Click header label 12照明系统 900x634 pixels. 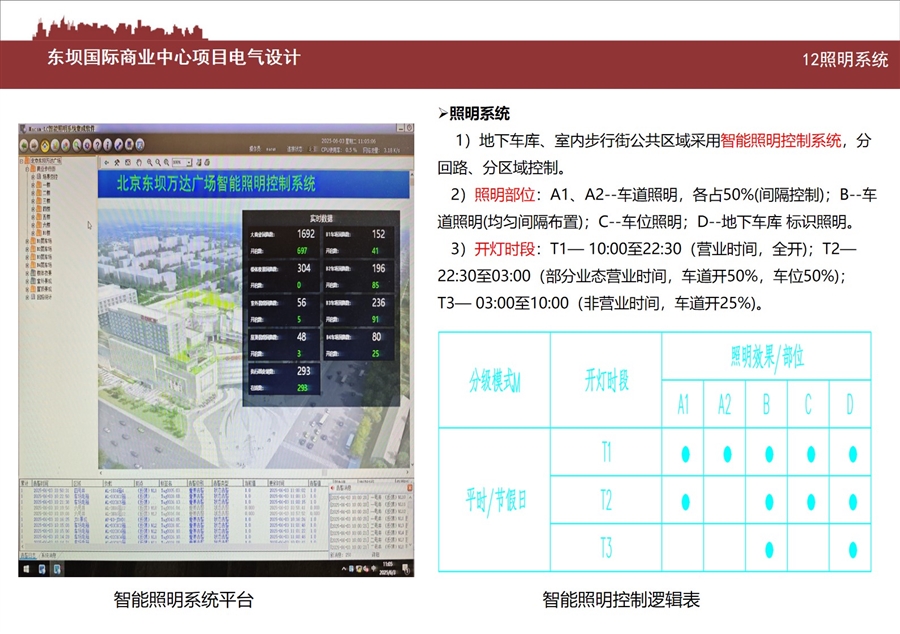coord(845,60)
